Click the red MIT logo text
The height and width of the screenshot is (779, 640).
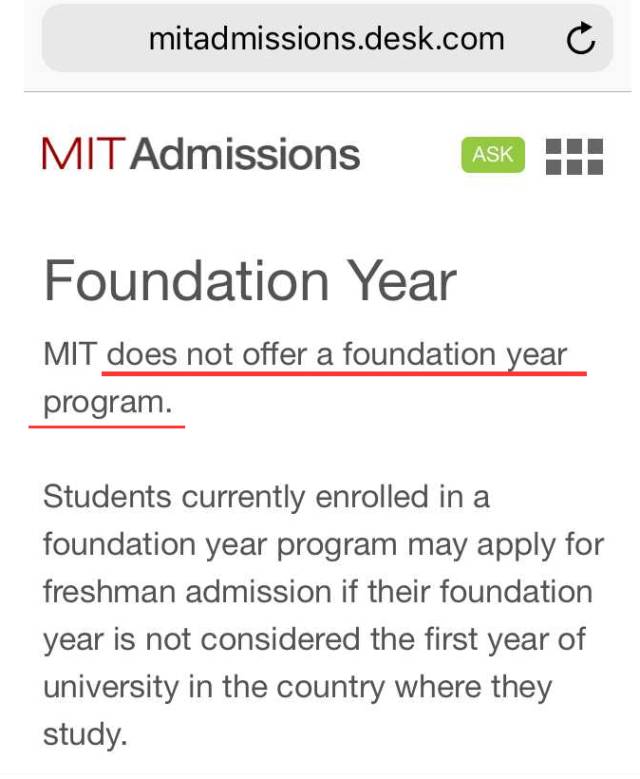click(83, 155)
